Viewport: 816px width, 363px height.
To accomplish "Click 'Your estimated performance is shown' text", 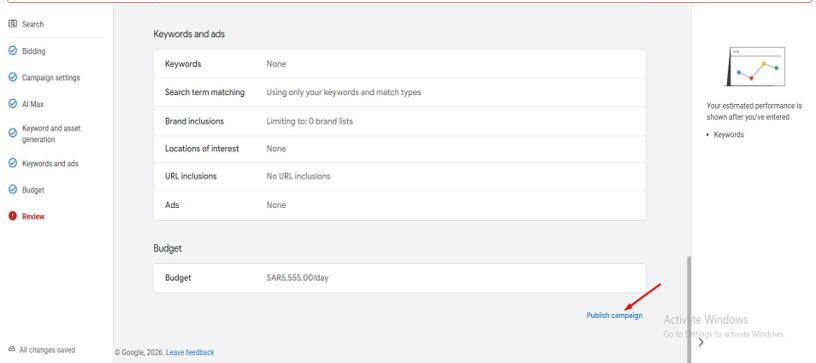I will [x=754, y=111].
